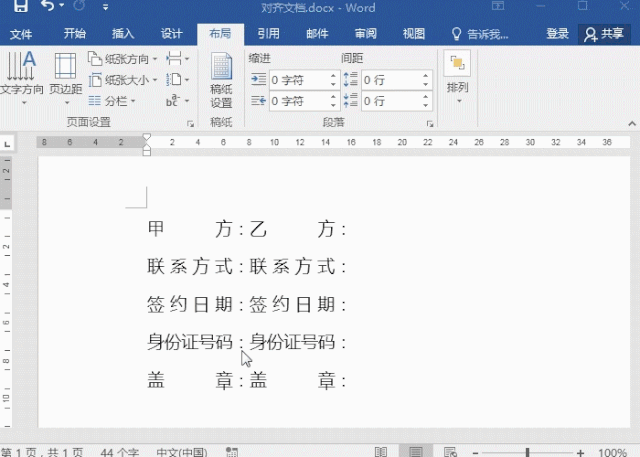Image resolution: width=640 pixels, height=457 pixels.
Task: Select the 布局 ribbon tab
Action: (x=220, y=33)
